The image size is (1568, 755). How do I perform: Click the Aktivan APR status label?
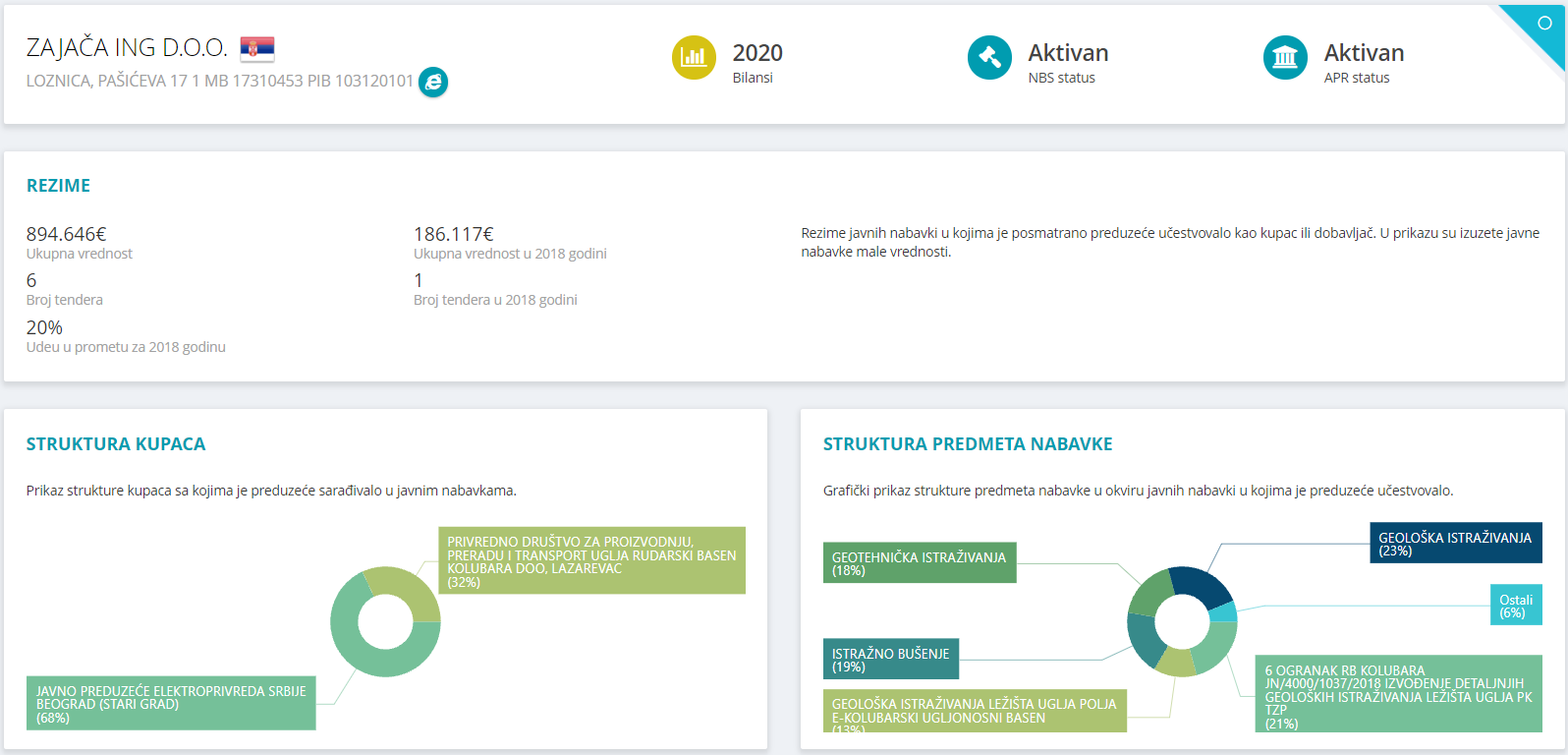coord(1364,53)
